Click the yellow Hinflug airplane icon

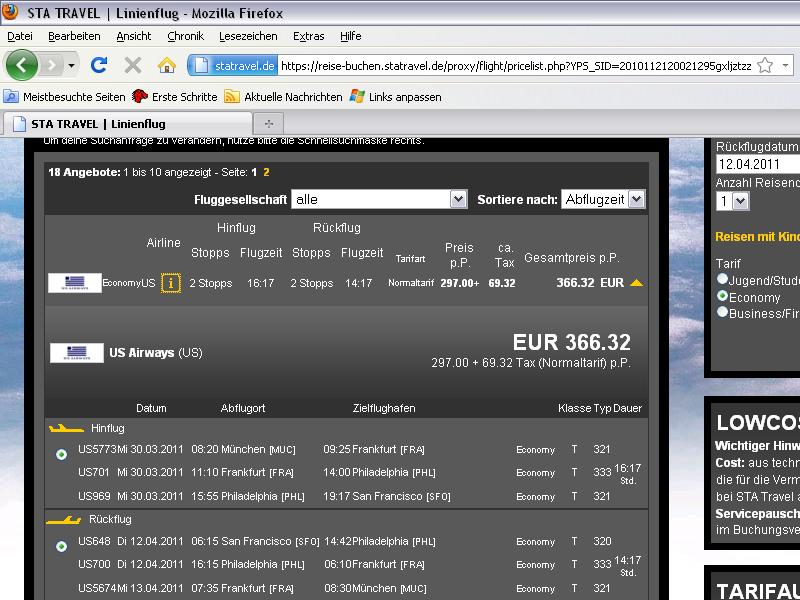point(66,429)
